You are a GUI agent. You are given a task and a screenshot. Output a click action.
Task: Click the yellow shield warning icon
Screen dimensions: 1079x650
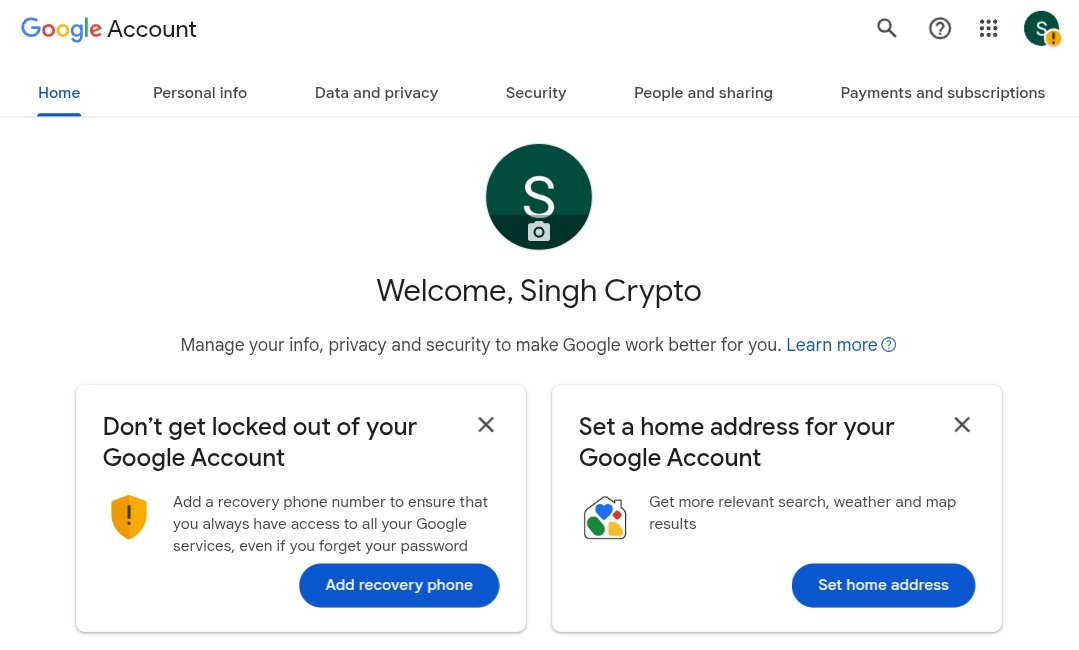coord(129,517)
